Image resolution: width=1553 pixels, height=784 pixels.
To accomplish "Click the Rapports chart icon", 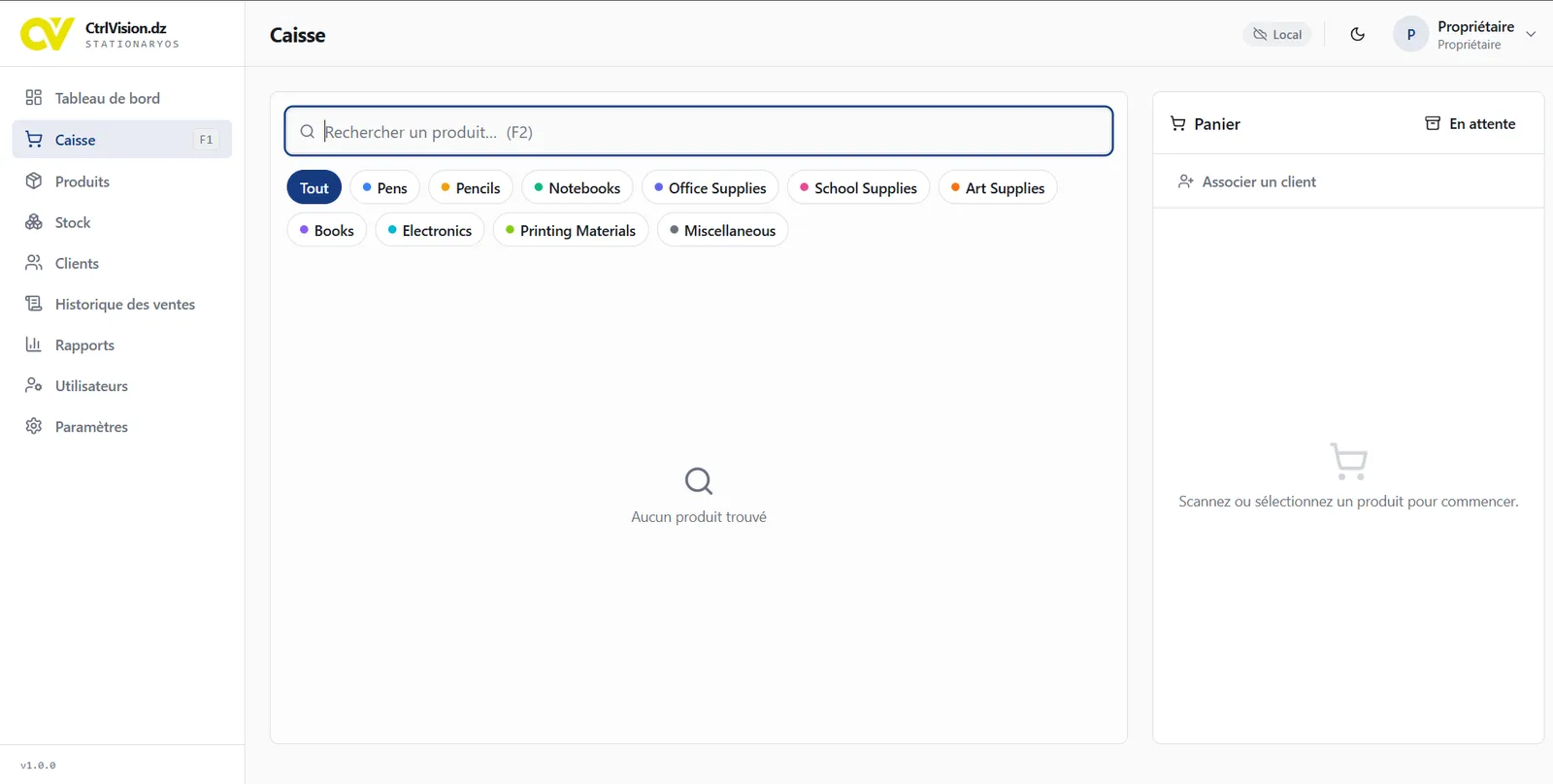I will 34,344.
